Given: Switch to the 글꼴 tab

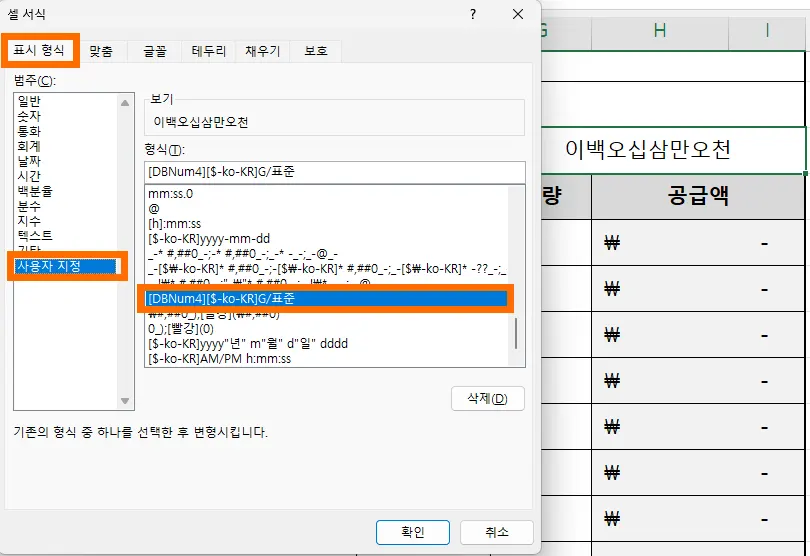Looking at the screenshot, I should point(154,51).
